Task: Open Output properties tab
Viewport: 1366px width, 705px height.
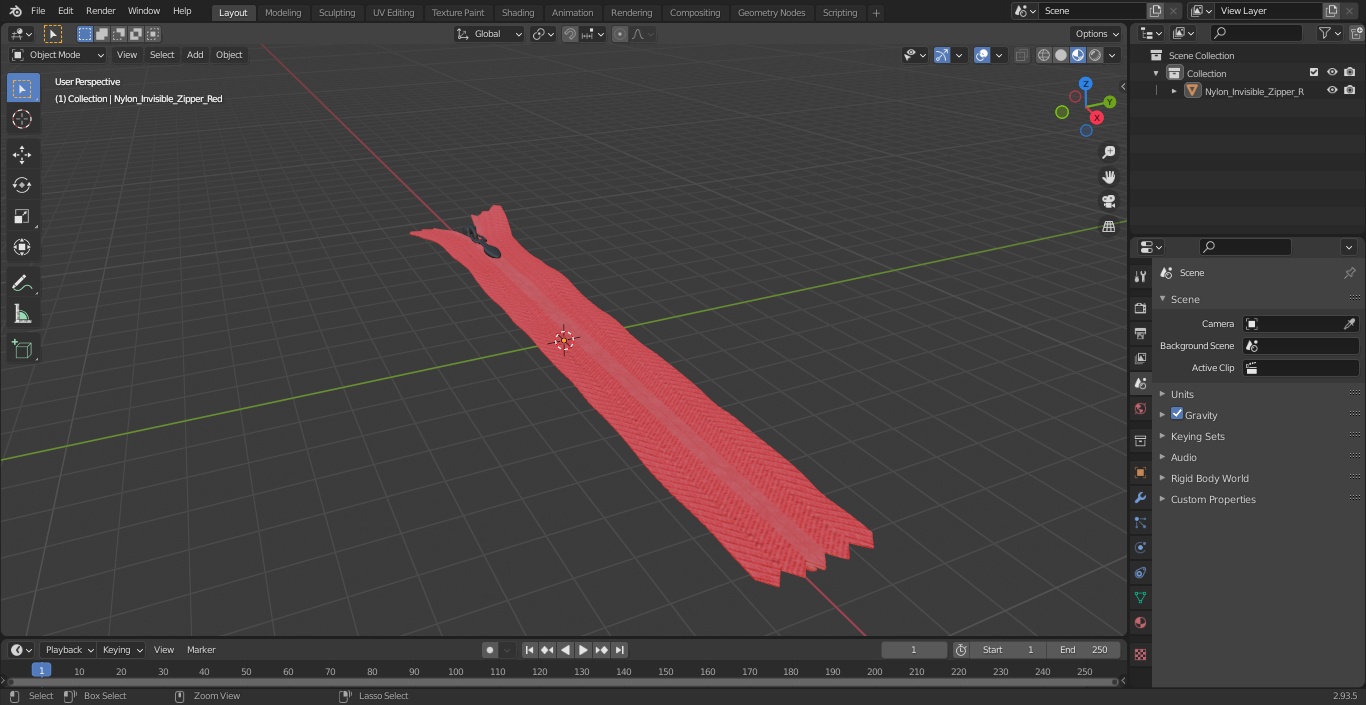Action: tap(1140, 333)
